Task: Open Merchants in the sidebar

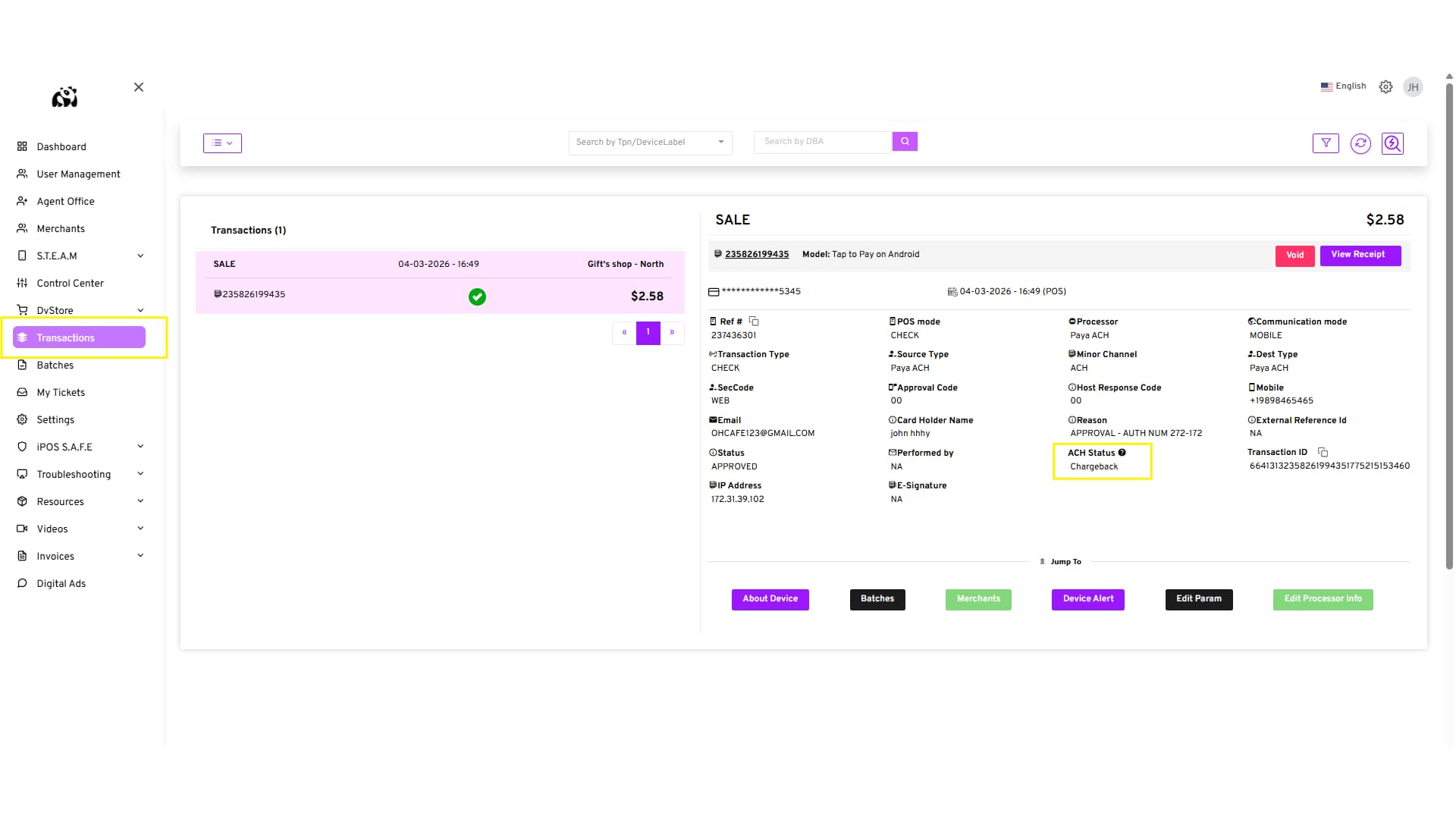Action: [x=61, y=229]
